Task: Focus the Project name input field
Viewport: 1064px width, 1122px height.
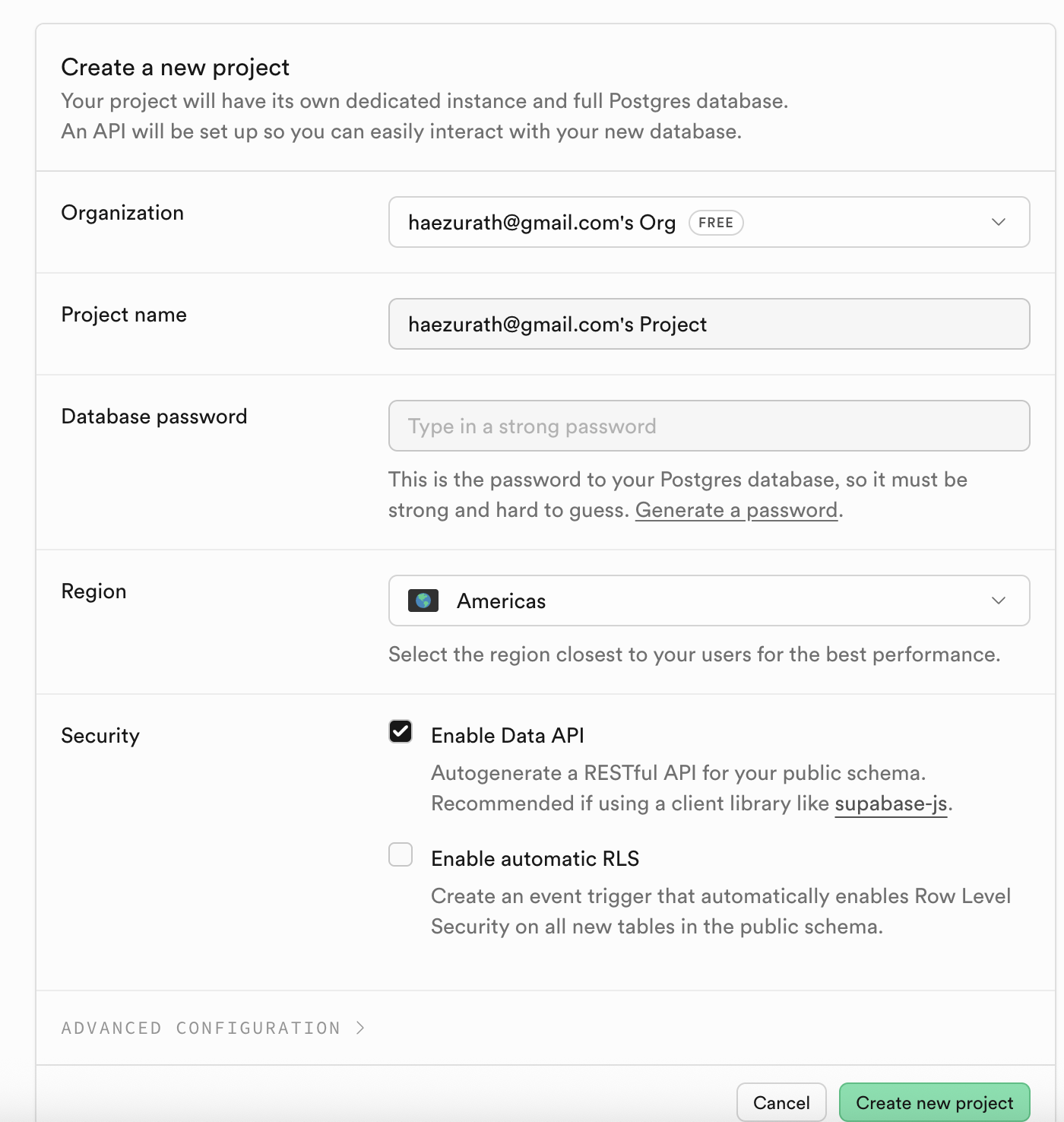Action: [708, 324]
